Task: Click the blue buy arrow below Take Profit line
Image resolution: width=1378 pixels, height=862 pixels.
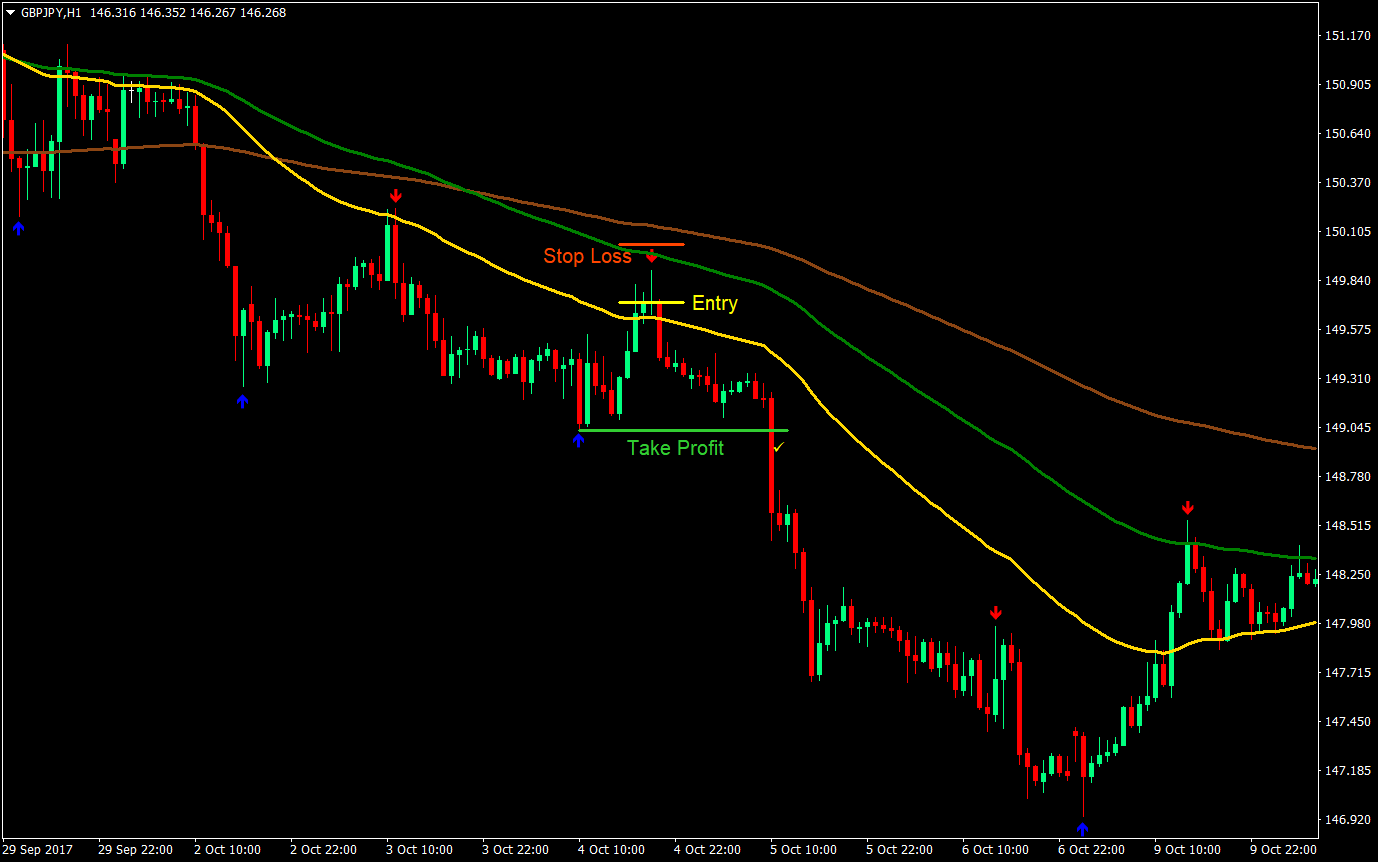Action: click(578, 438)
